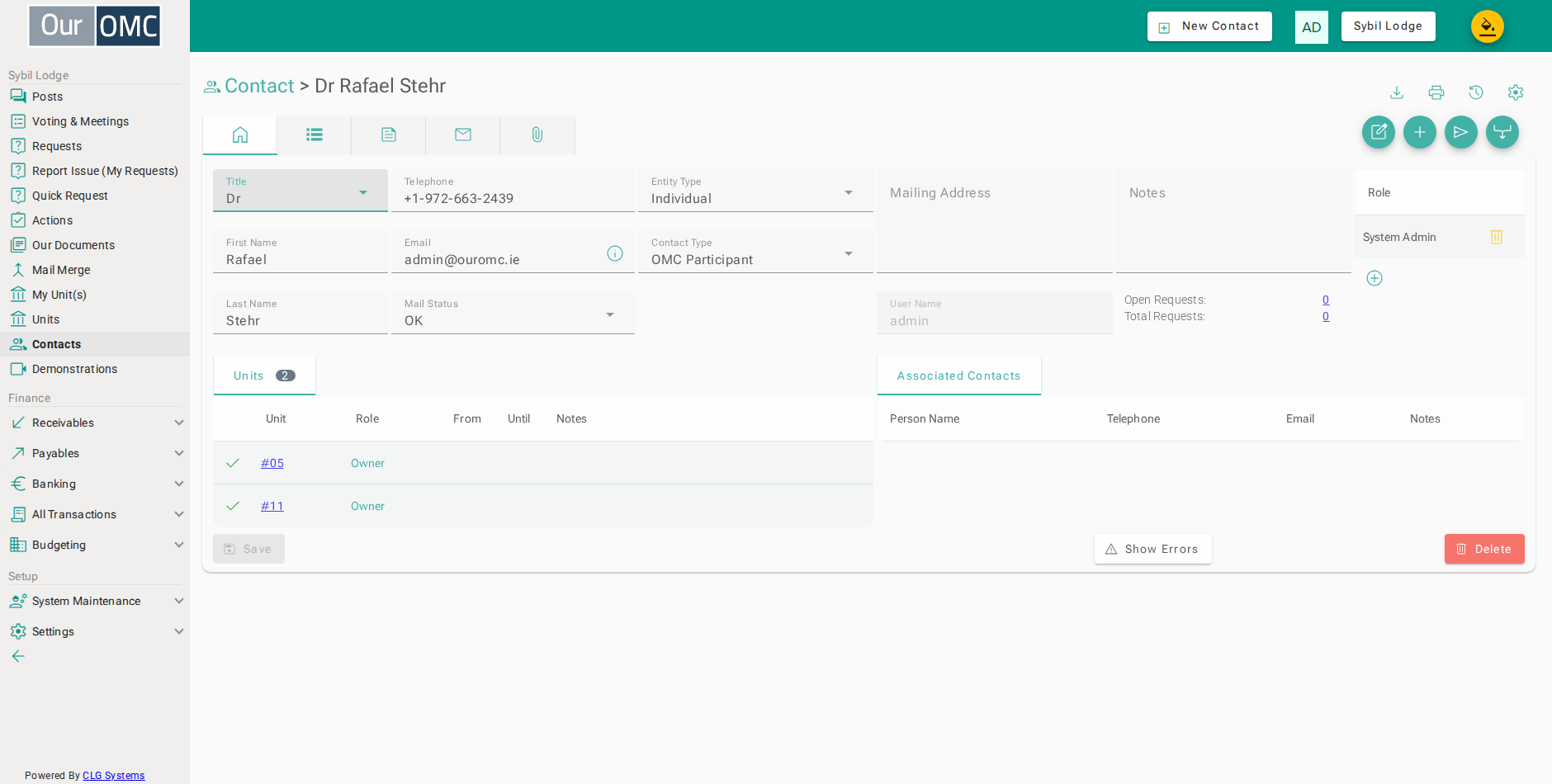This screenshot has width=1552, height=784.
Task: Click the email info icon
Action: pos(615,253)
